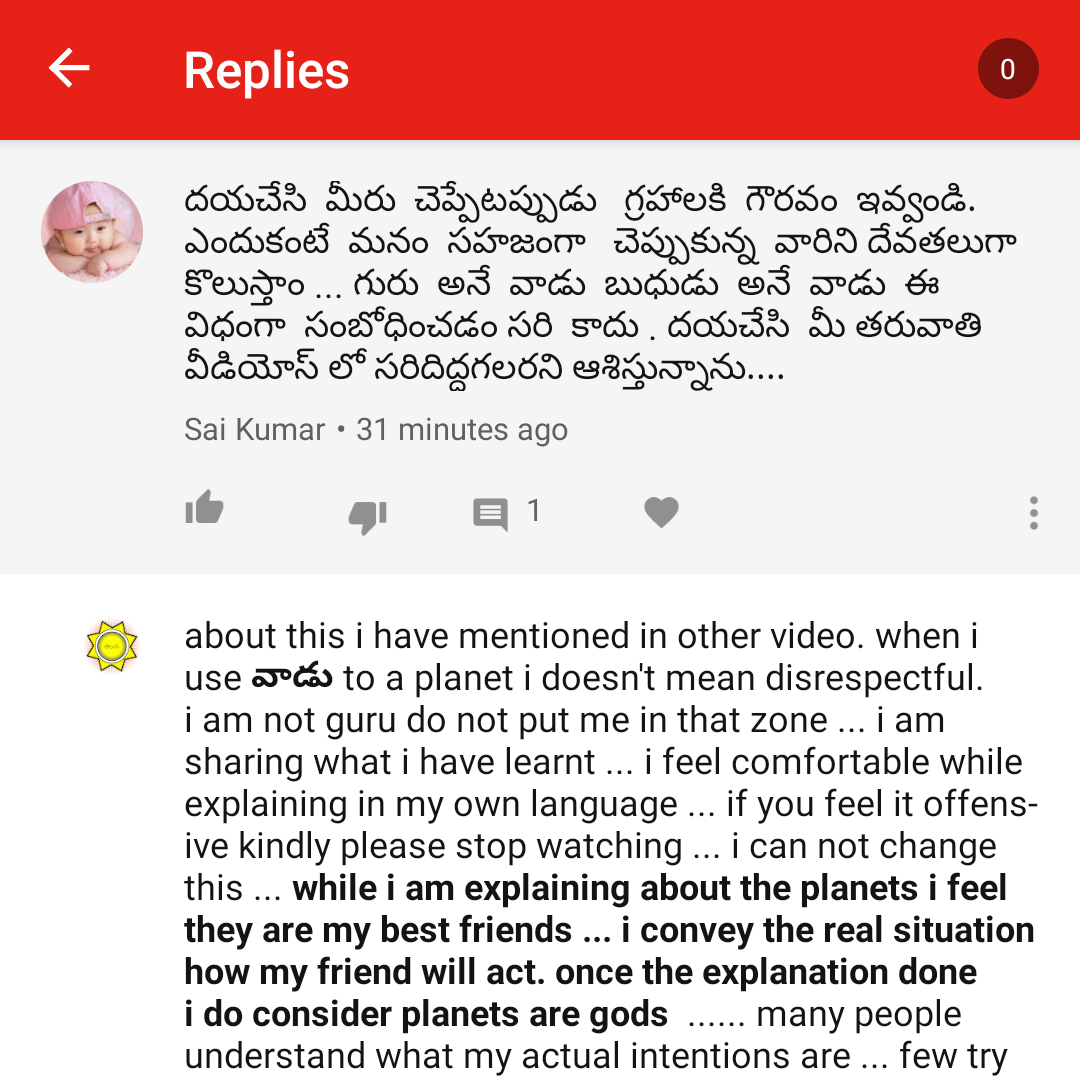The width and height of the screenshot is (1080, 1080).
Task: Open the three-dot overflow menu
Action: (1033, 512)
